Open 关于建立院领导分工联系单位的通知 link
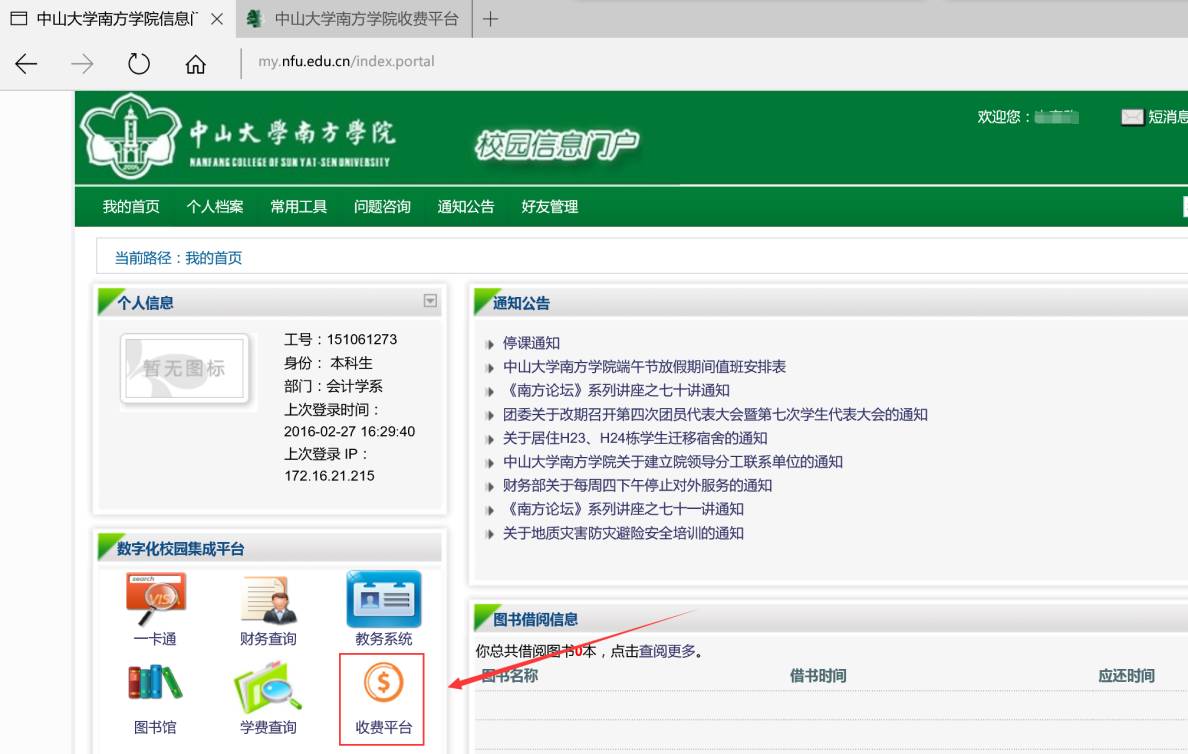 coord(673,461)
